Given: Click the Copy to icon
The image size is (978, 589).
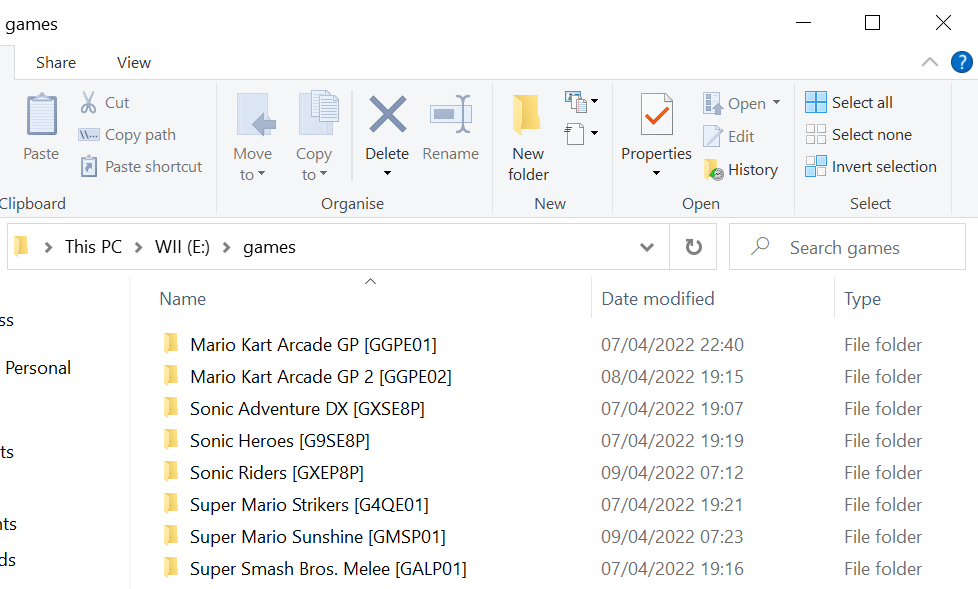Looking at the screenshot, I should pyautogui.click(x=319, y=114).
